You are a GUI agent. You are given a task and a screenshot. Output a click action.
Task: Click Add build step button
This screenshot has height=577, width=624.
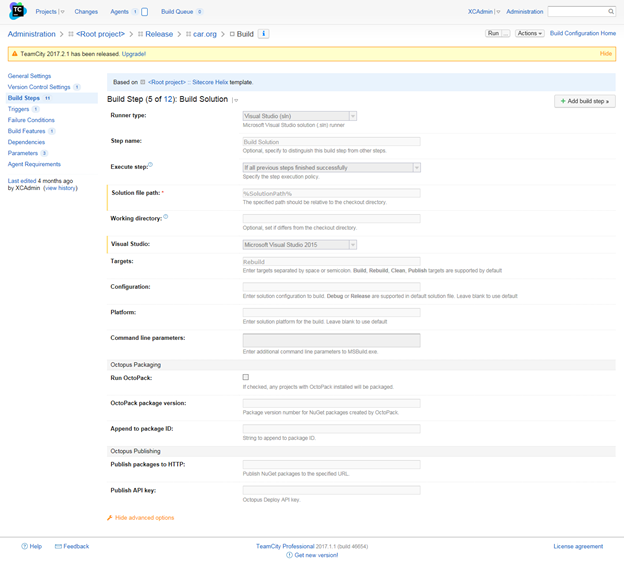click(585, 101)
